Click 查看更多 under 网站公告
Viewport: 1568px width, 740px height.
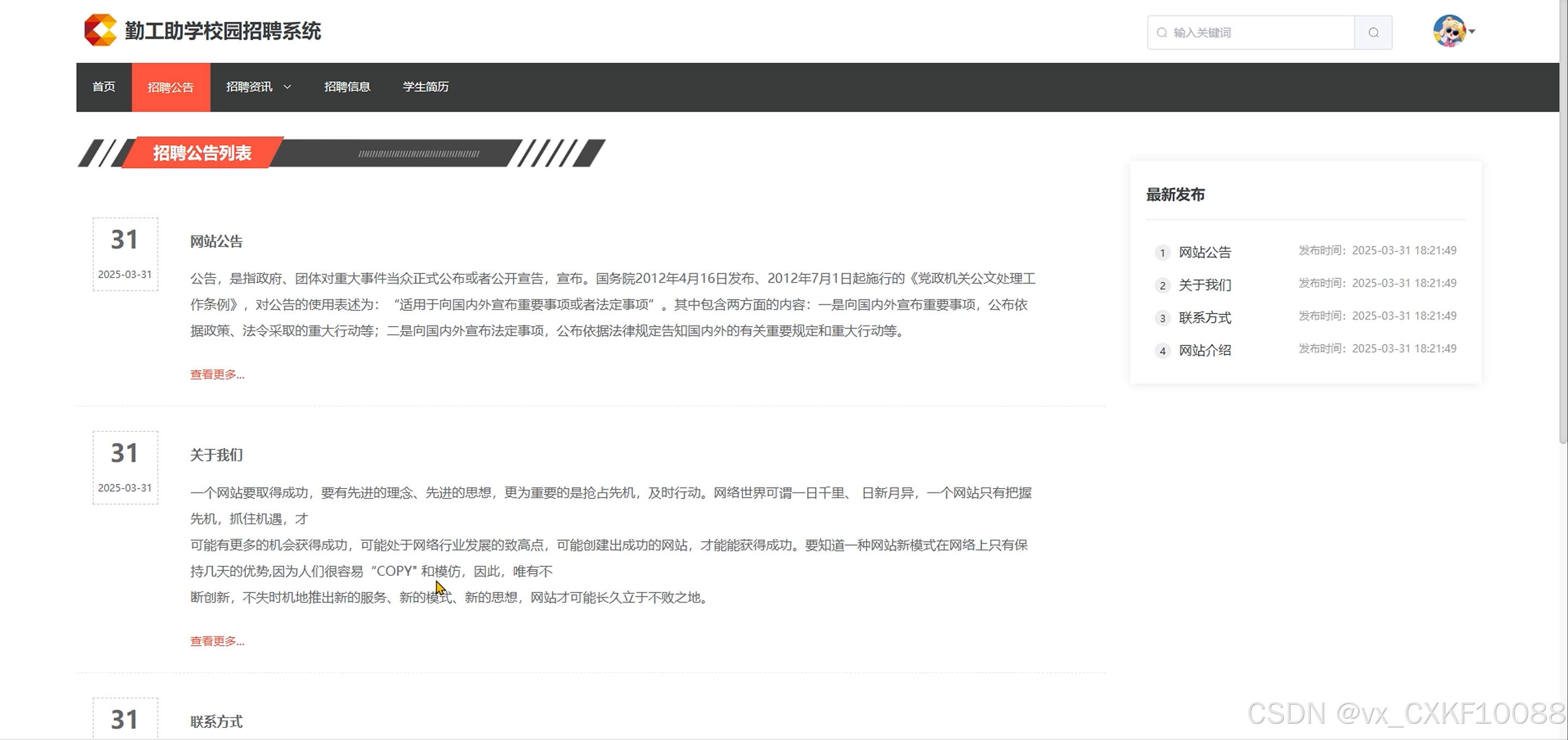[x=217, y=375]
